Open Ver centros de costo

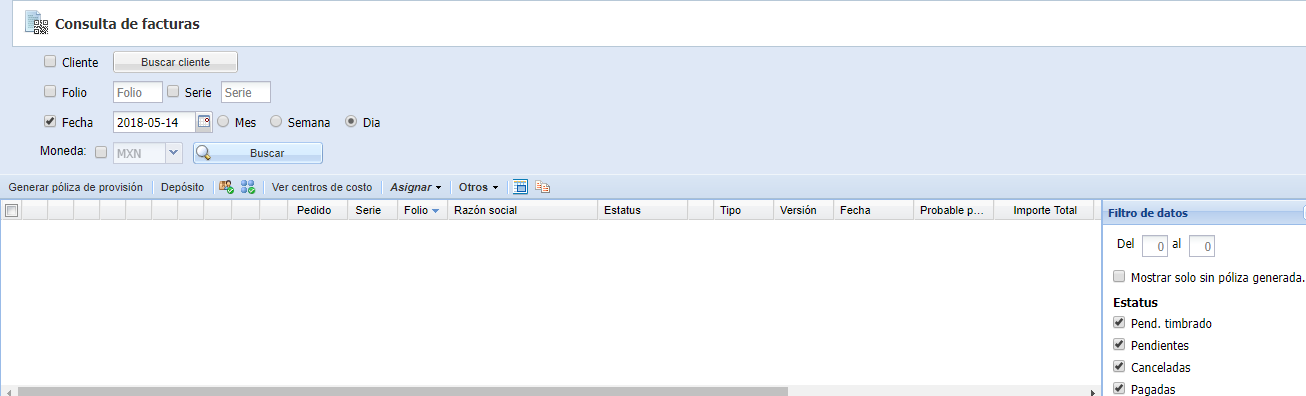322,187
